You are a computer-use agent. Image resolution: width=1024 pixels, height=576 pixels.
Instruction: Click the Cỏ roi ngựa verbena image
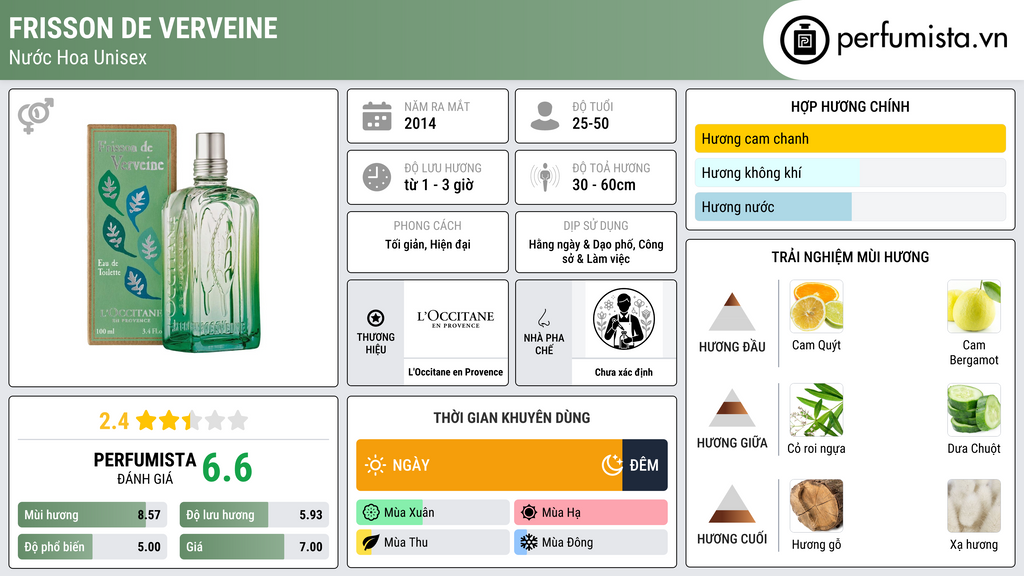(816, 409)
